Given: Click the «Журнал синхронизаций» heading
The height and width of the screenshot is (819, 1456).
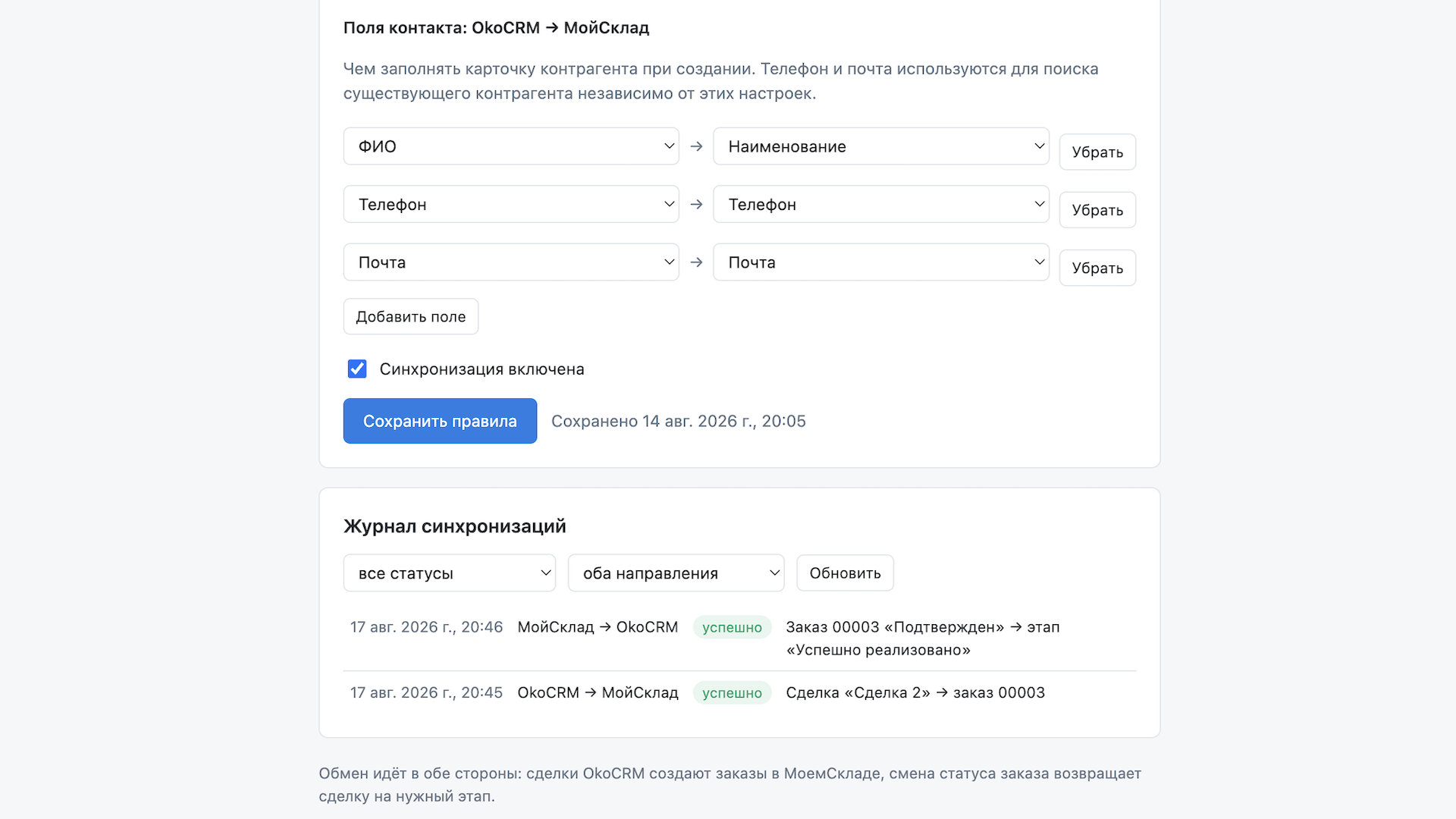Looking at the screenshot, I should point(455,526).
